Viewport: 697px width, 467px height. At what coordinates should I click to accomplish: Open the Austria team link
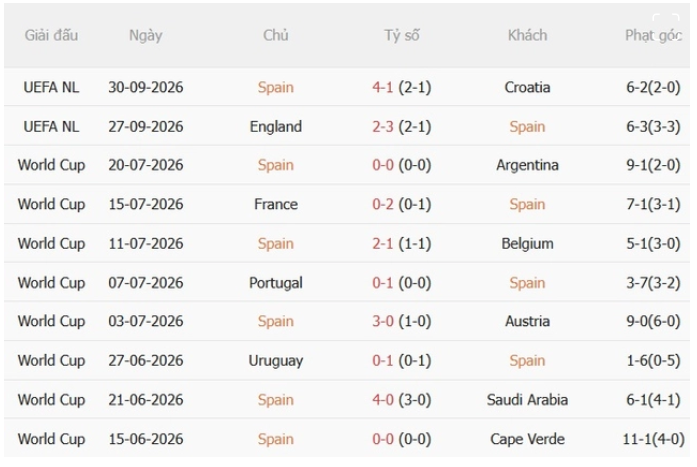(527, 321)
